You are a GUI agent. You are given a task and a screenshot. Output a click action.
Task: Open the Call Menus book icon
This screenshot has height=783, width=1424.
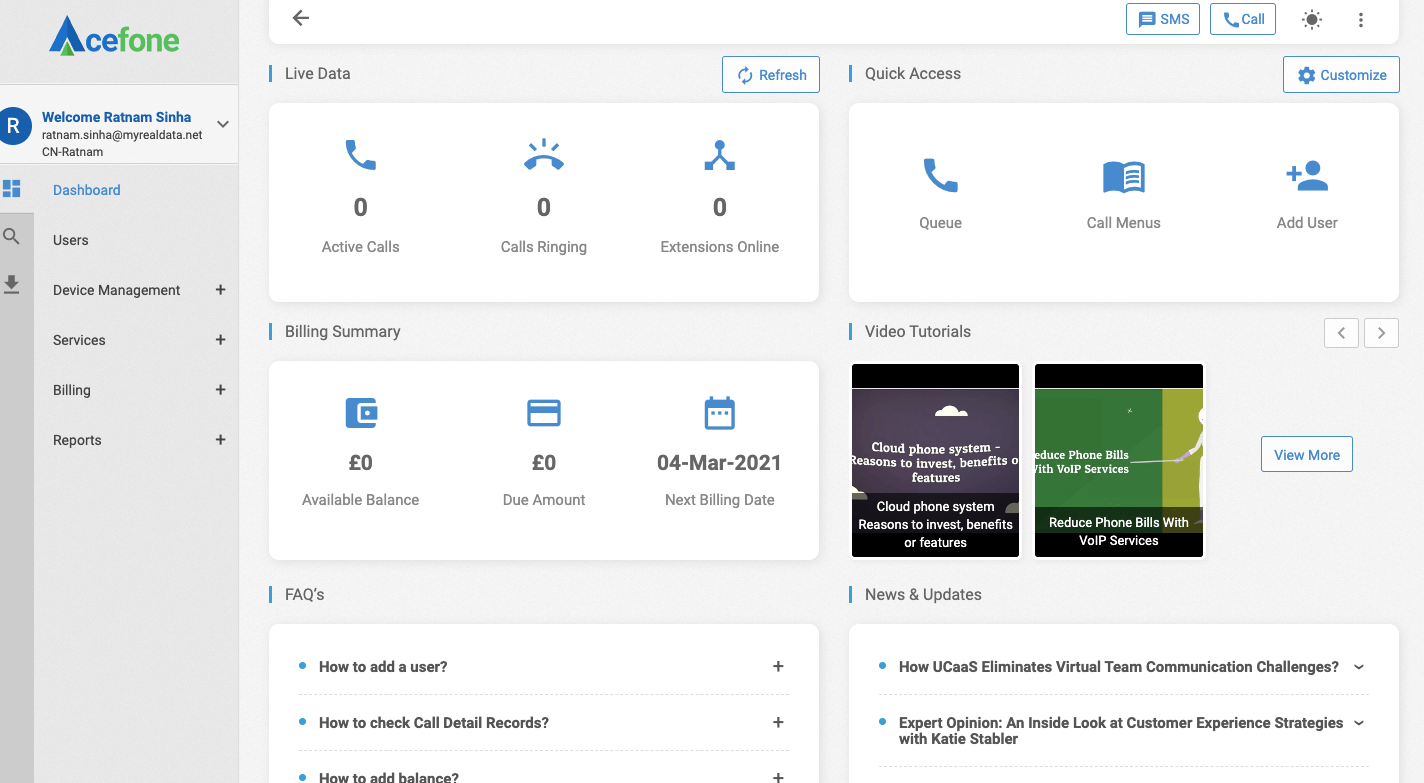(x=1123, y=177)
